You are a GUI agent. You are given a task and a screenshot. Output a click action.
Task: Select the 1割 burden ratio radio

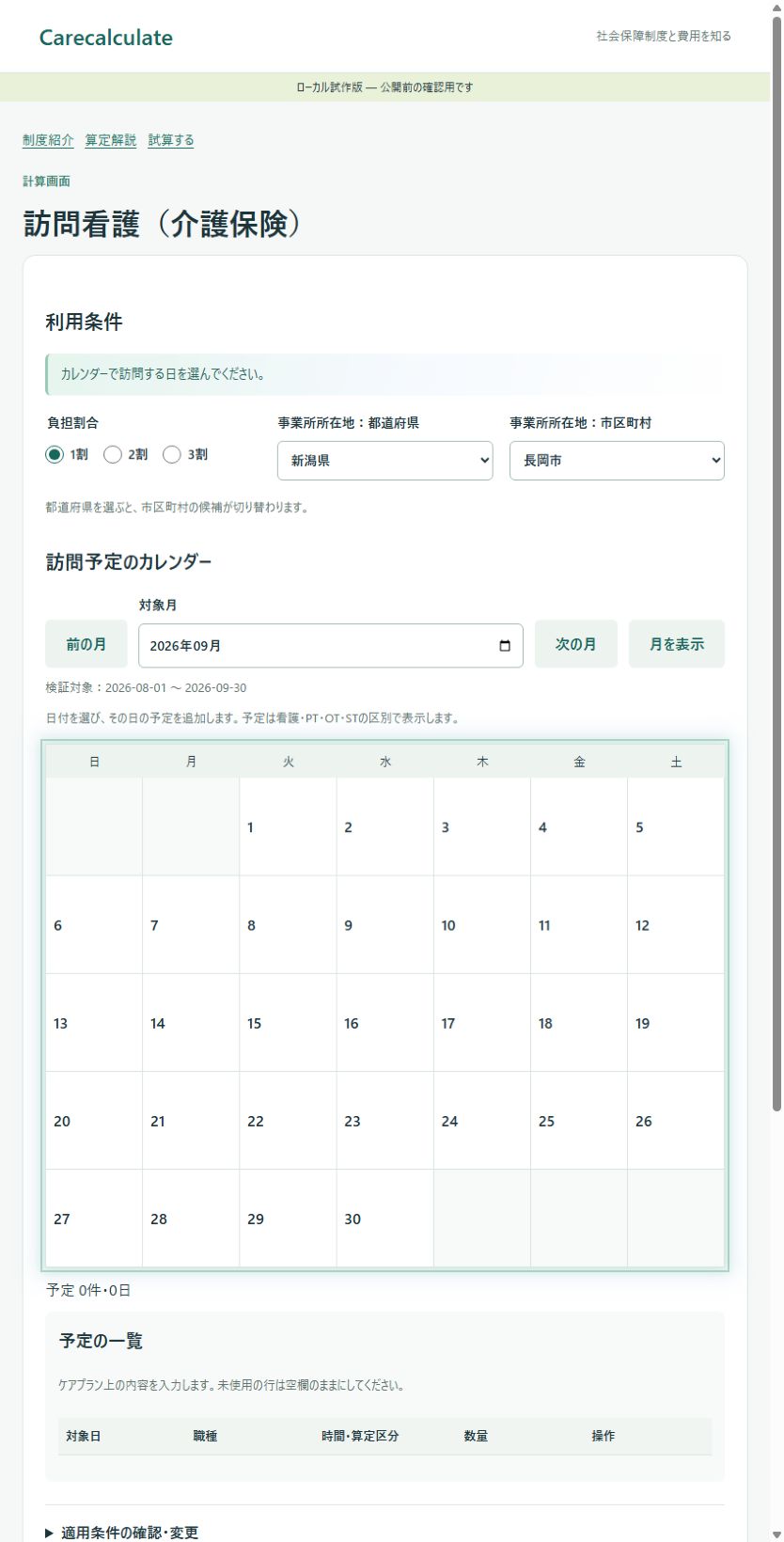tap(55, 454)
